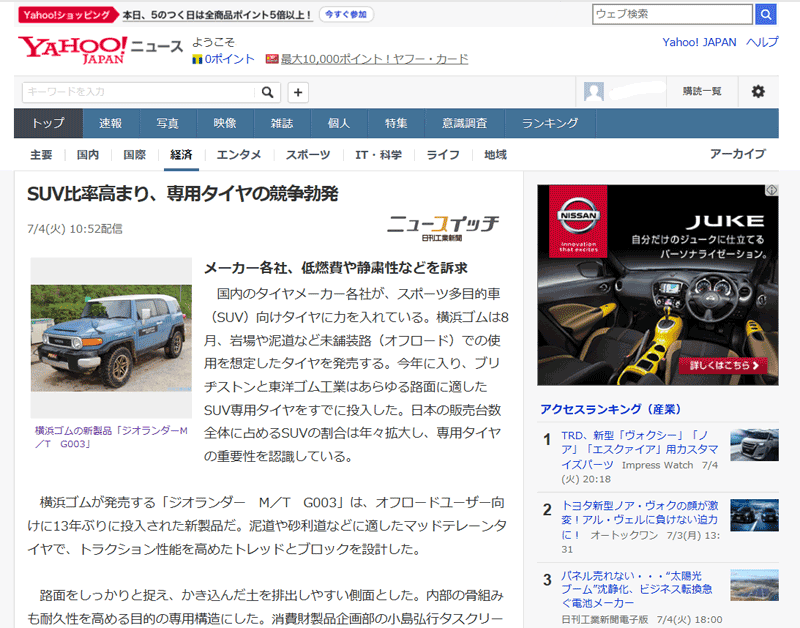Click the 0ポイント link

[x=230, y=59]
